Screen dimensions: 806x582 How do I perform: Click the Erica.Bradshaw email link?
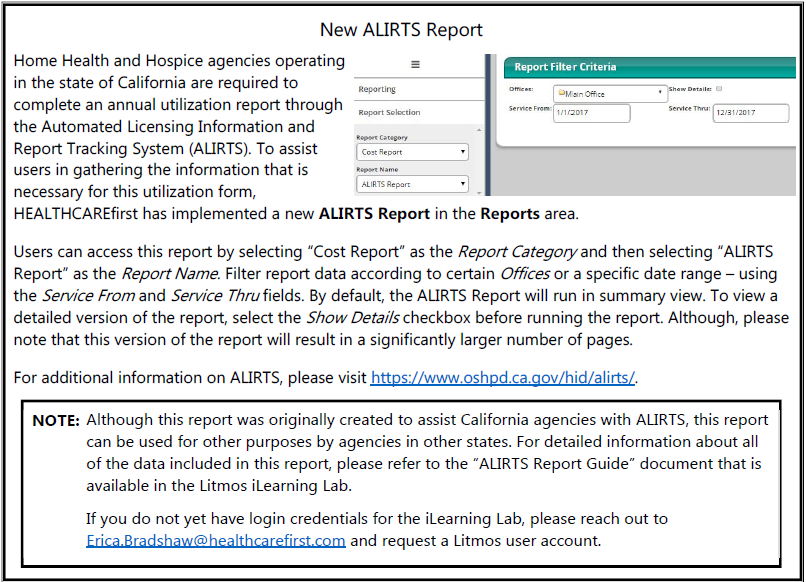[216, 540]
